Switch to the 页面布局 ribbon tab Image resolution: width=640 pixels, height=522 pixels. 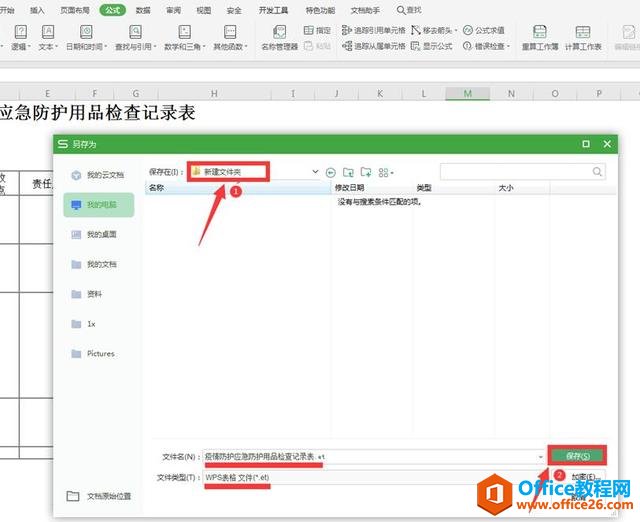pyautogui.click(x=75, y=10)
